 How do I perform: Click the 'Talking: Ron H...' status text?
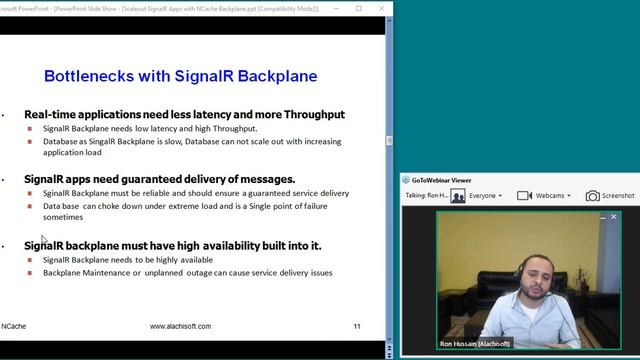(427, 196)
